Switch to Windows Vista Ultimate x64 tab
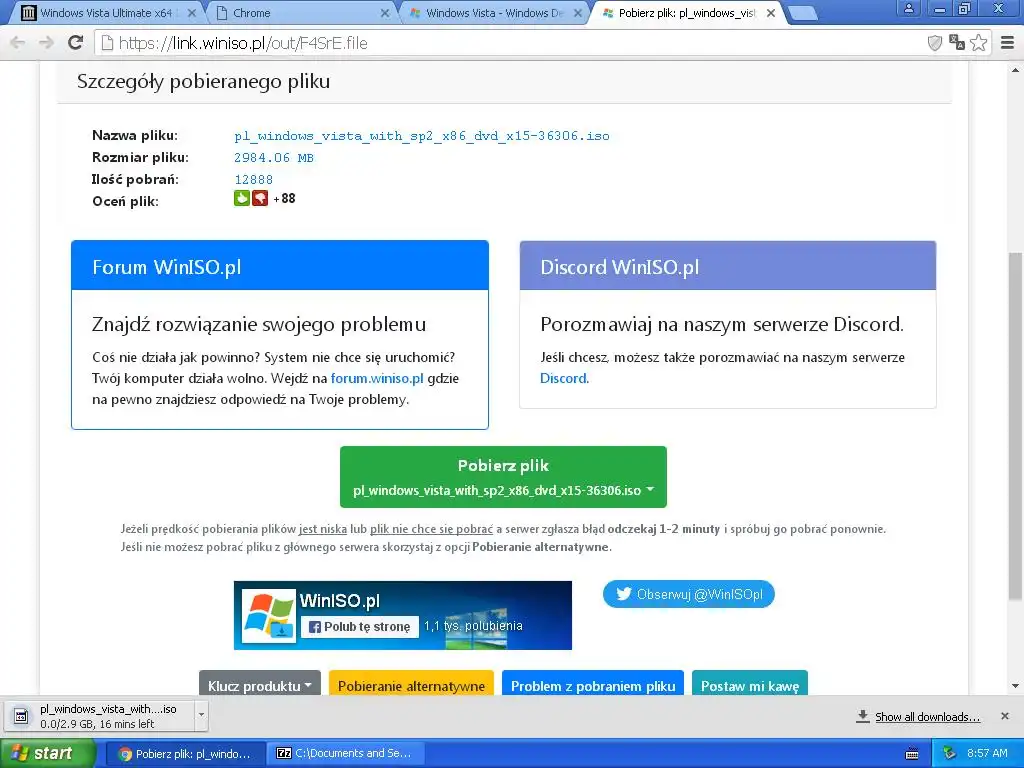Image resolution: width=1024 pixels, height=768 pixels. 104,13
